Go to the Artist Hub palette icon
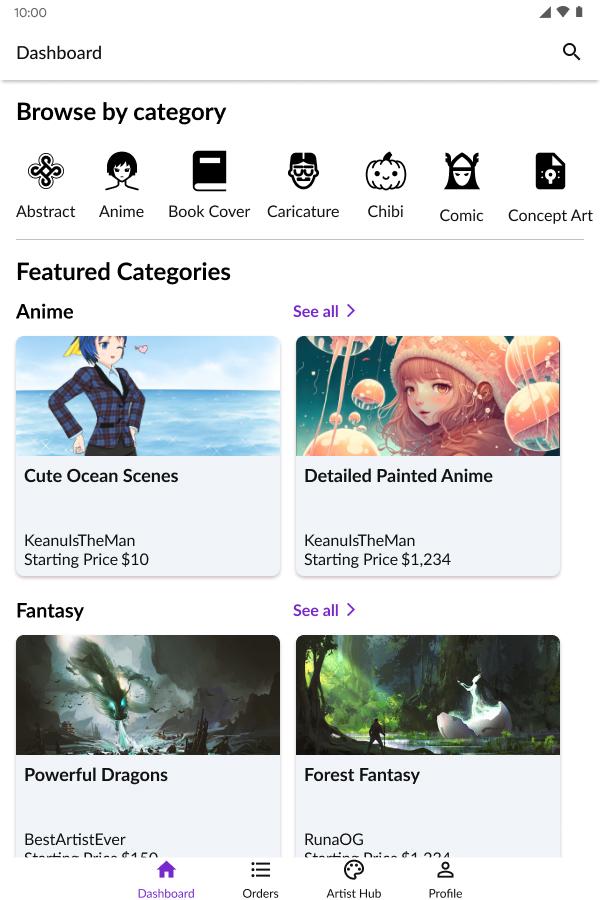Viewport: 600px width, 900px height. (x=354, y=870)
